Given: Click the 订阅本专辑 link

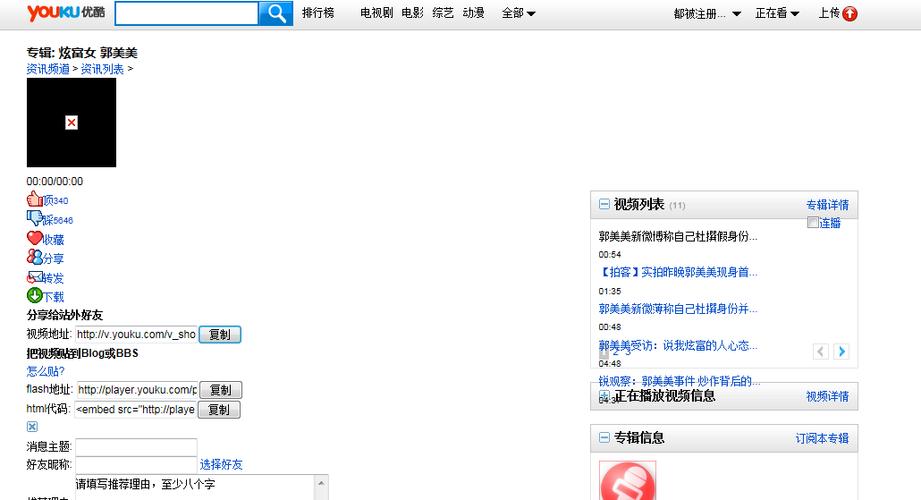Looking at the screenshot, I should [x=822, y=438].
